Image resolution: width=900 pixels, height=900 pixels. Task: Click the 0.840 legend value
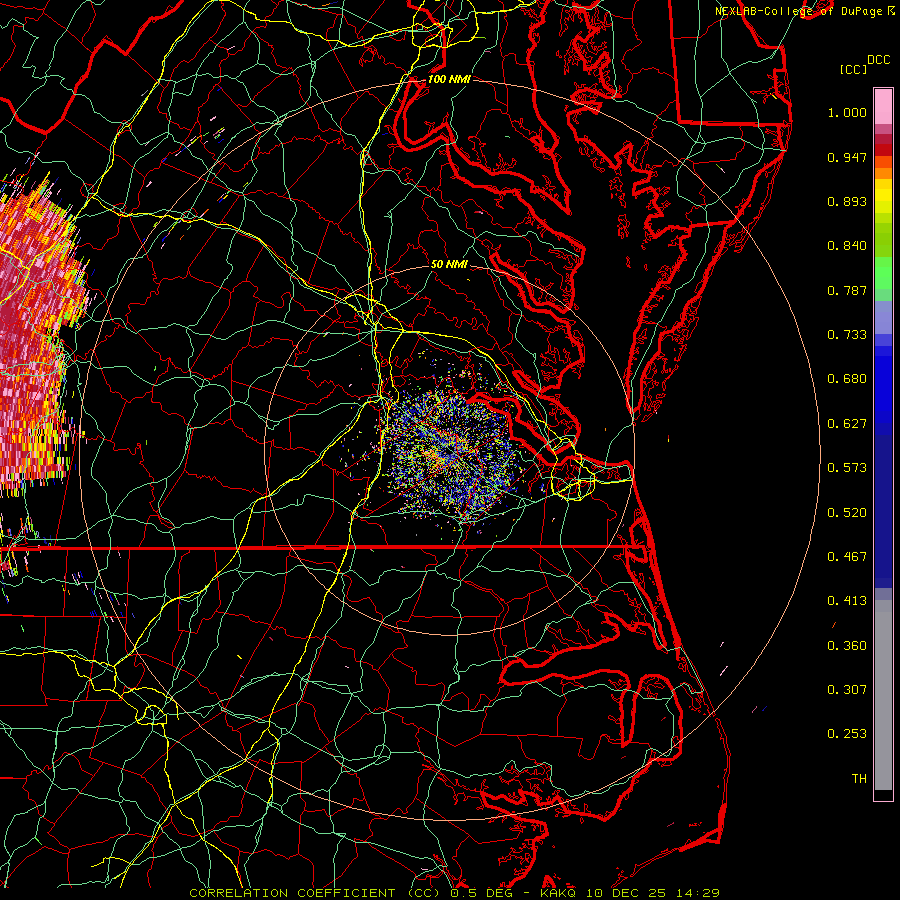click(847, 246)
